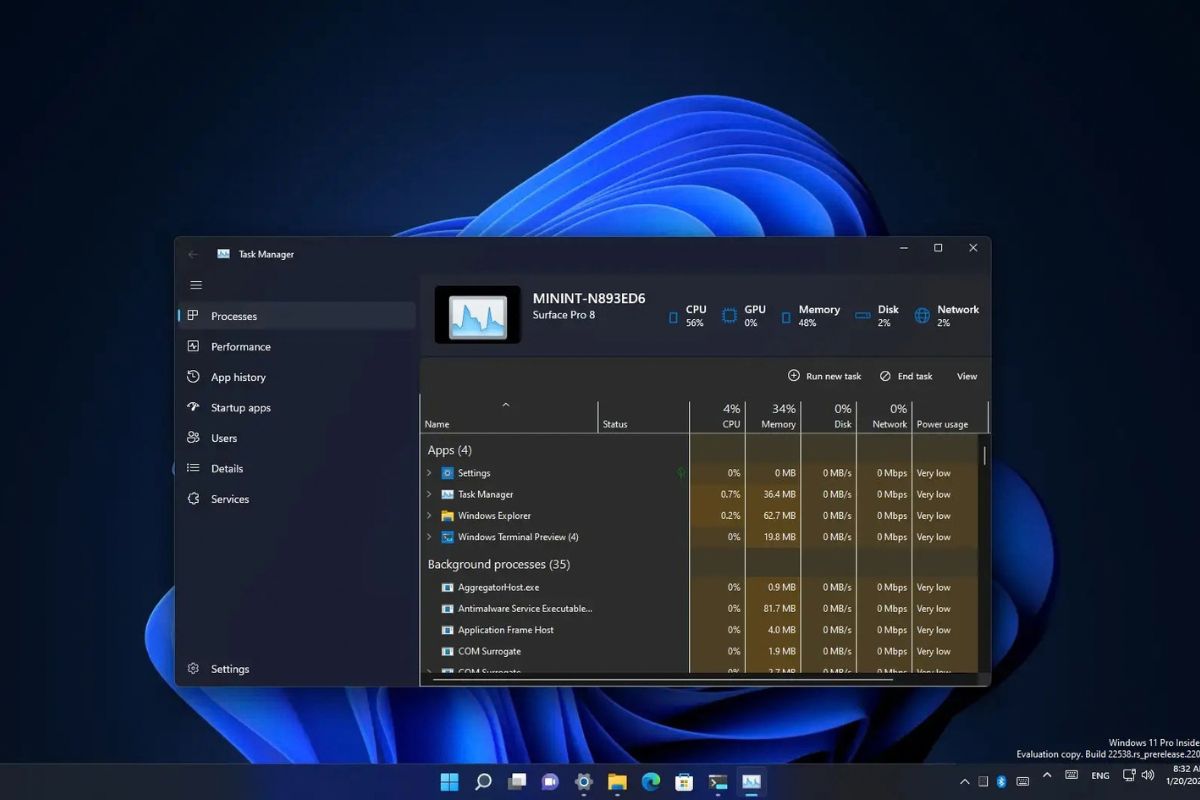Open Microsoft Edge from the taskbar
This screenshot has height=800, width=1200.
coord(650,781)
